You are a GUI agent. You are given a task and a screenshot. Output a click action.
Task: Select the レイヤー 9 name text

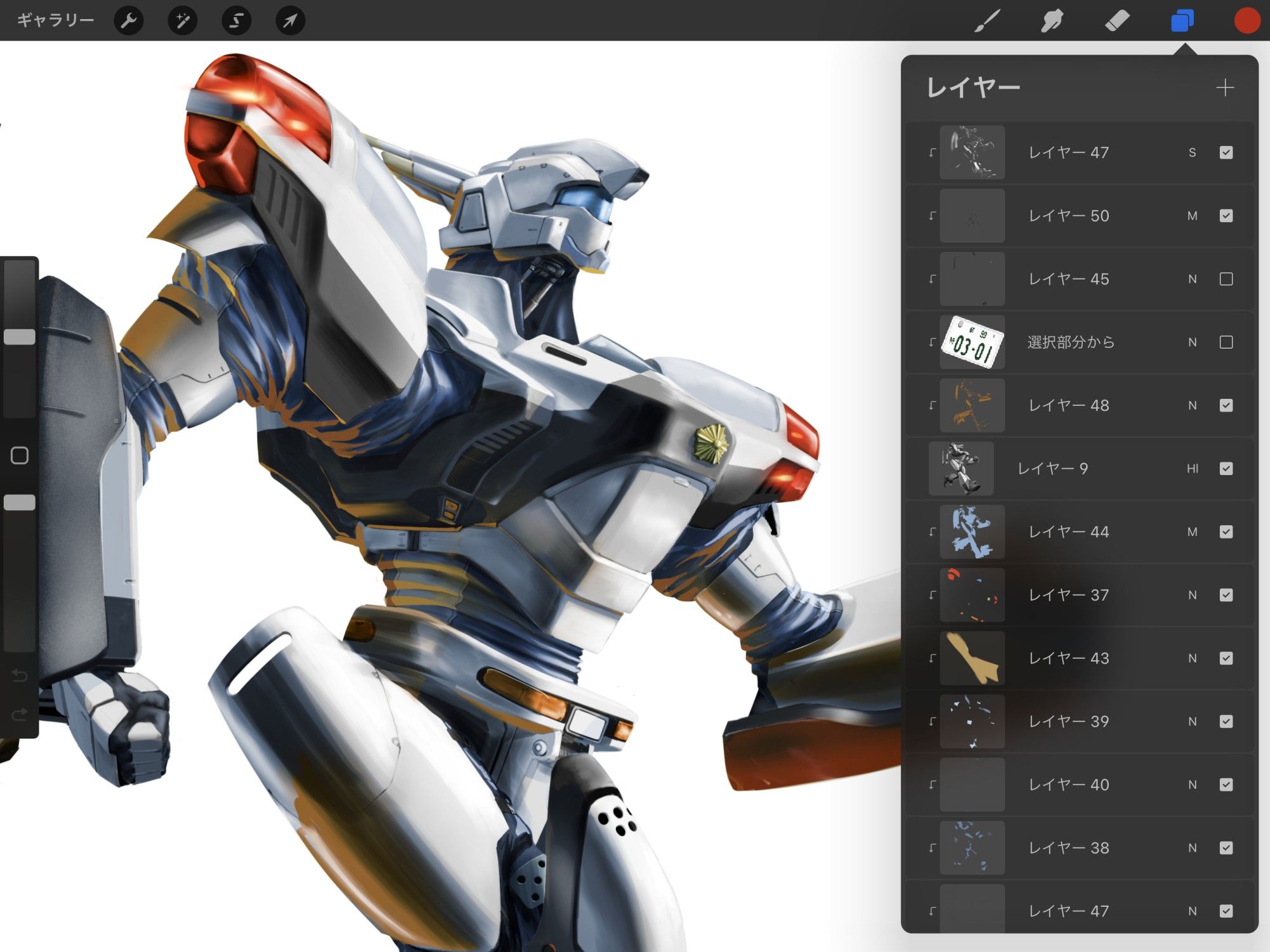click(1053, 469)
